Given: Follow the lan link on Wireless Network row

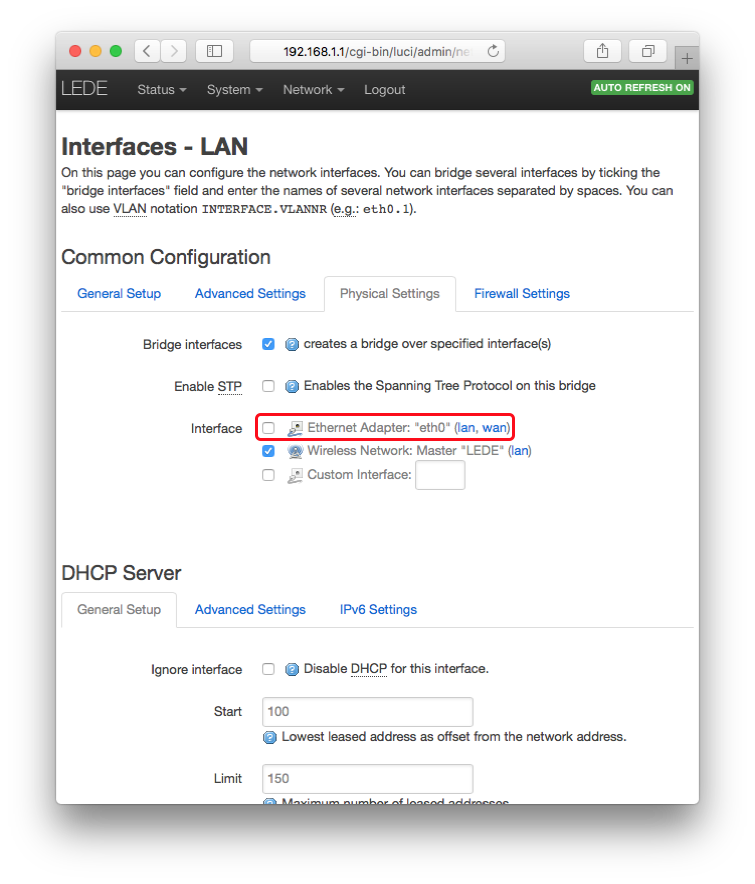Looking at the screenshot, I should point(519,451).
